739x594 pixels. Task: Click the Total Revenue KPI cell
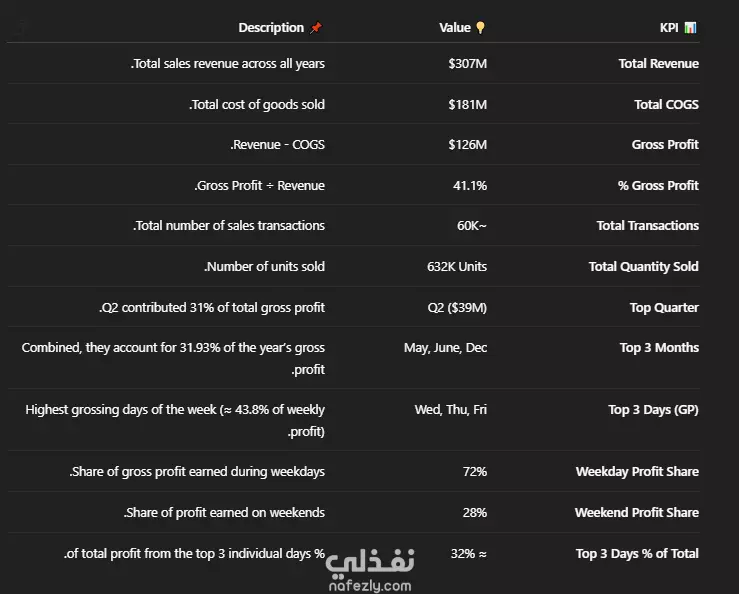click(x=658, y=64)
